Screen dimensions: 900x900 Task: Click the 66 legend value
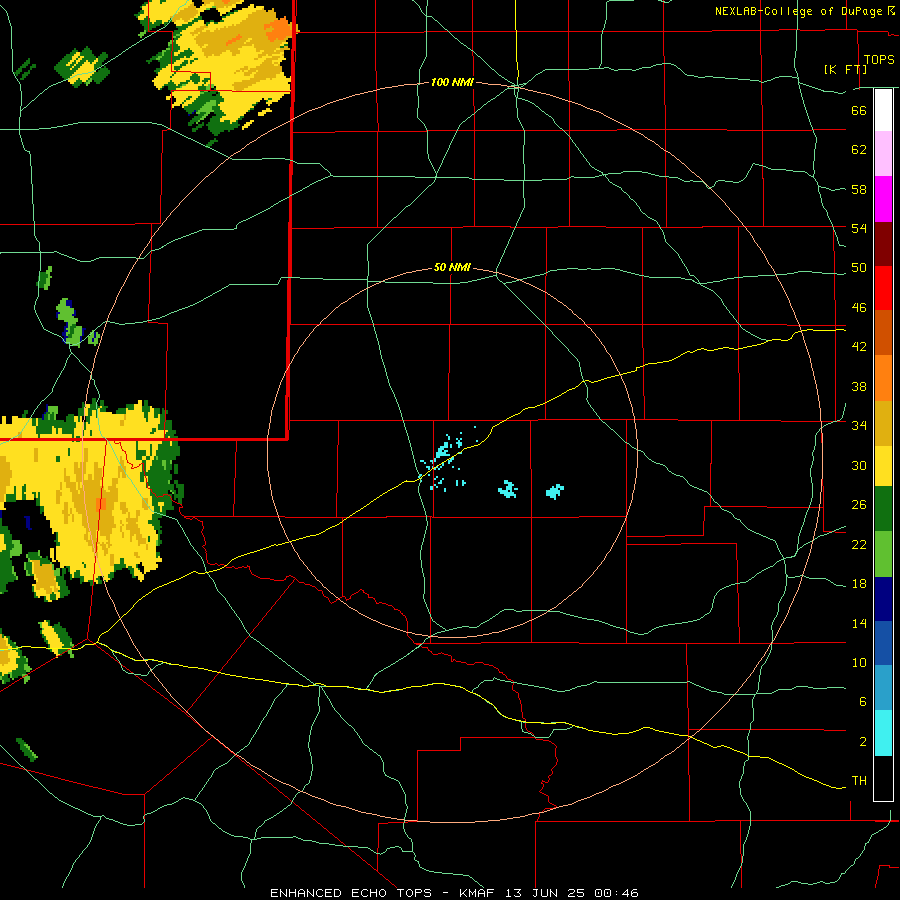pyautogui.click(x=859, y=110)
